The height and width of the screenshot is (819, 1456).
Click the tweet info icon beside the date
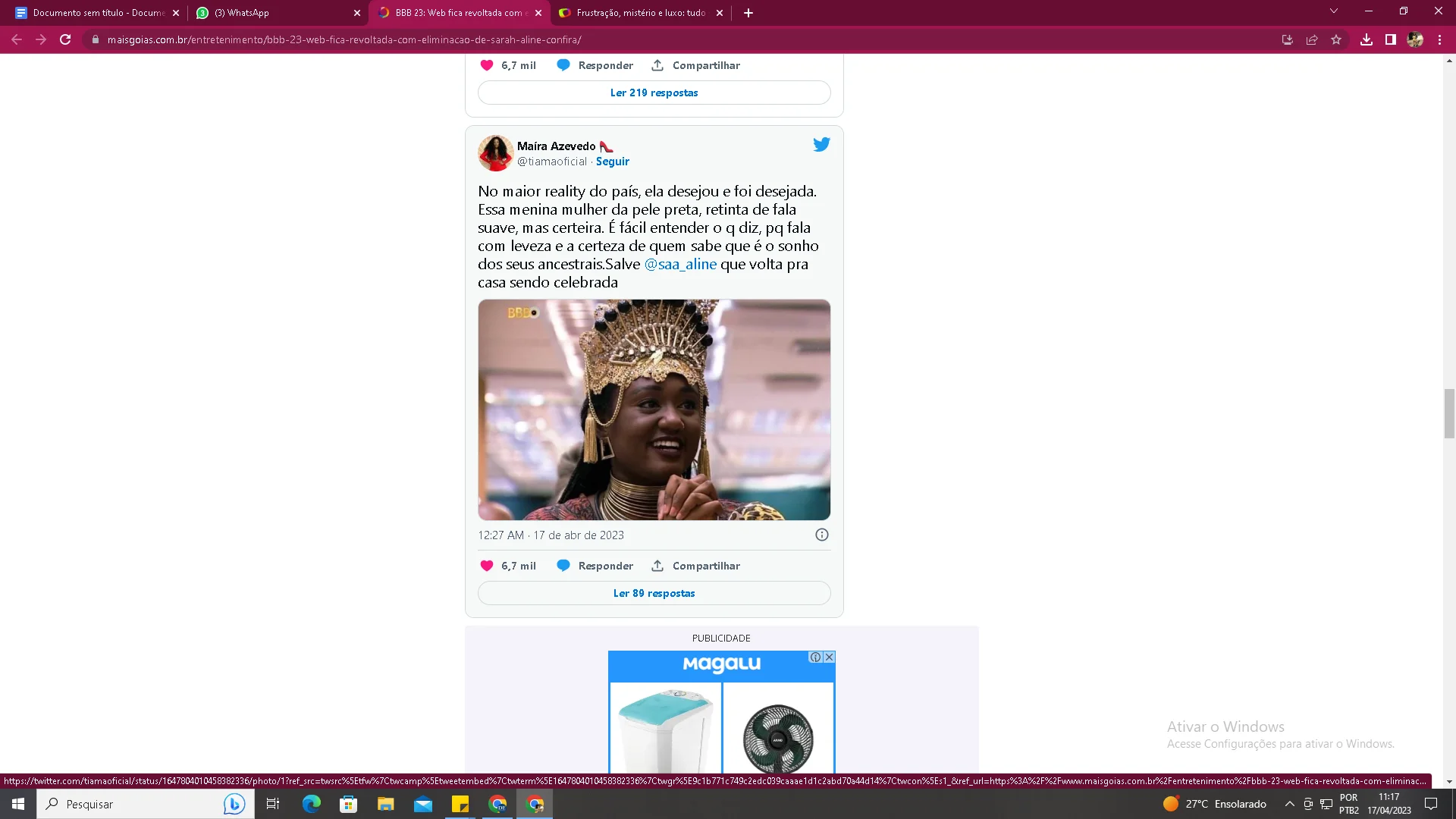(x=822, y=535)
